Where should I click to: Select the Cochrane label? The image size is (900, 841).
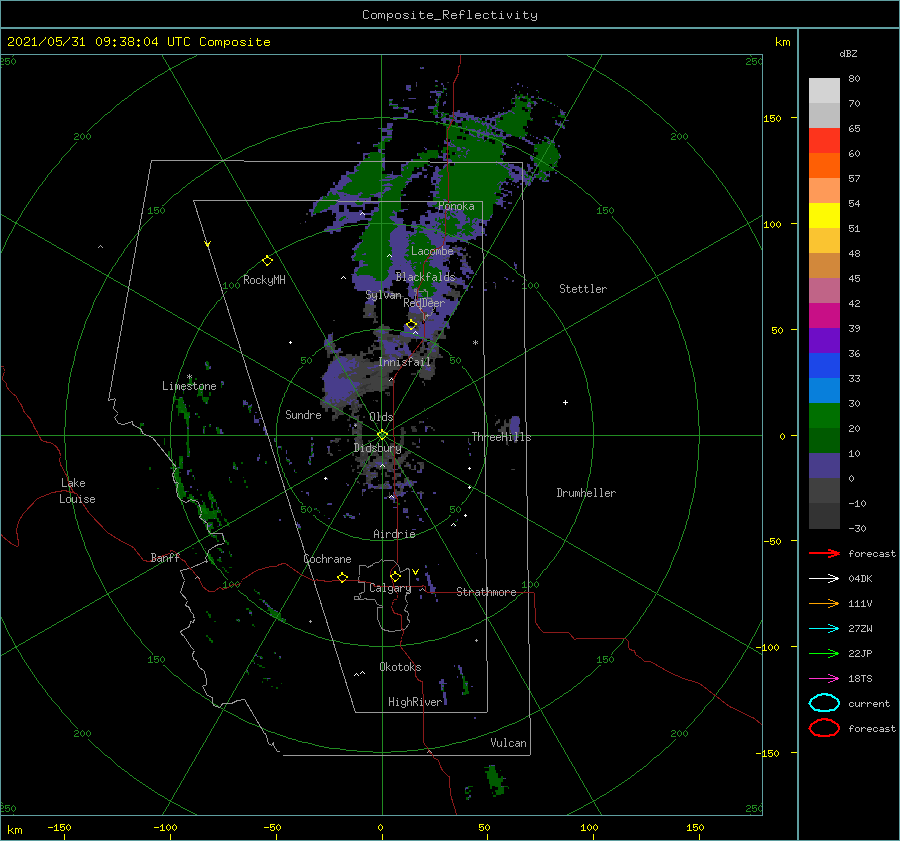click(x=327, y=559)
